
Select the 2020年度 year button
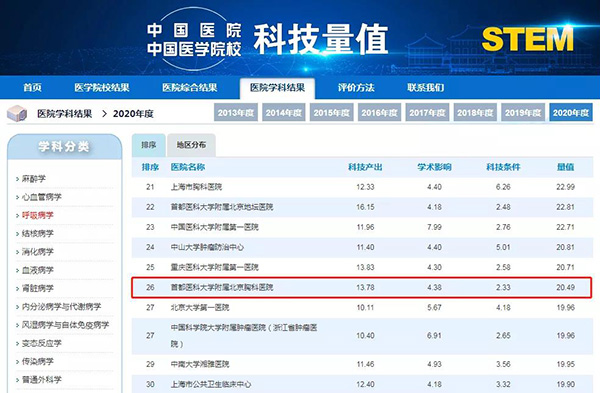point(571,112)
